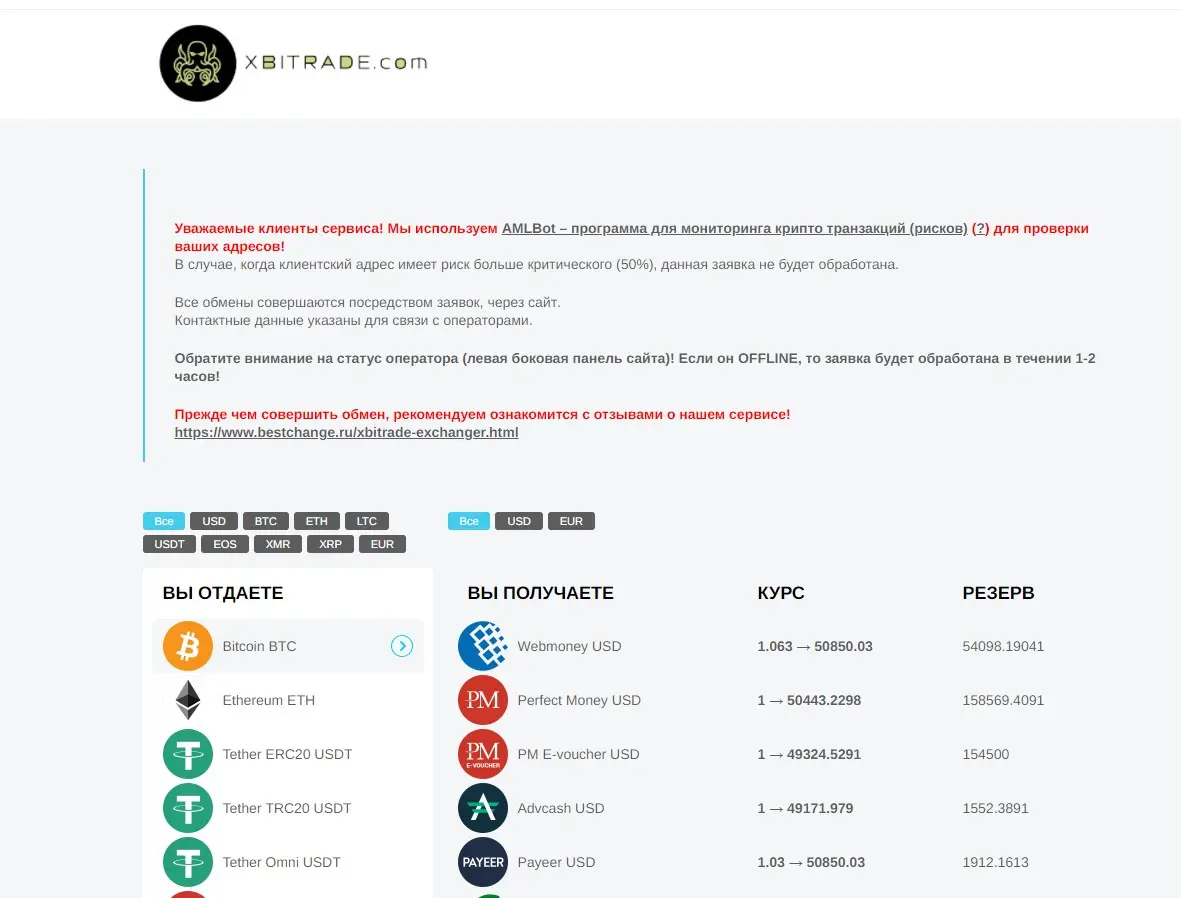This screenshot has width=1181, height=898.
Task: Click the Ethereum ETH diamond icon
Action: click(x=187, y=700)
